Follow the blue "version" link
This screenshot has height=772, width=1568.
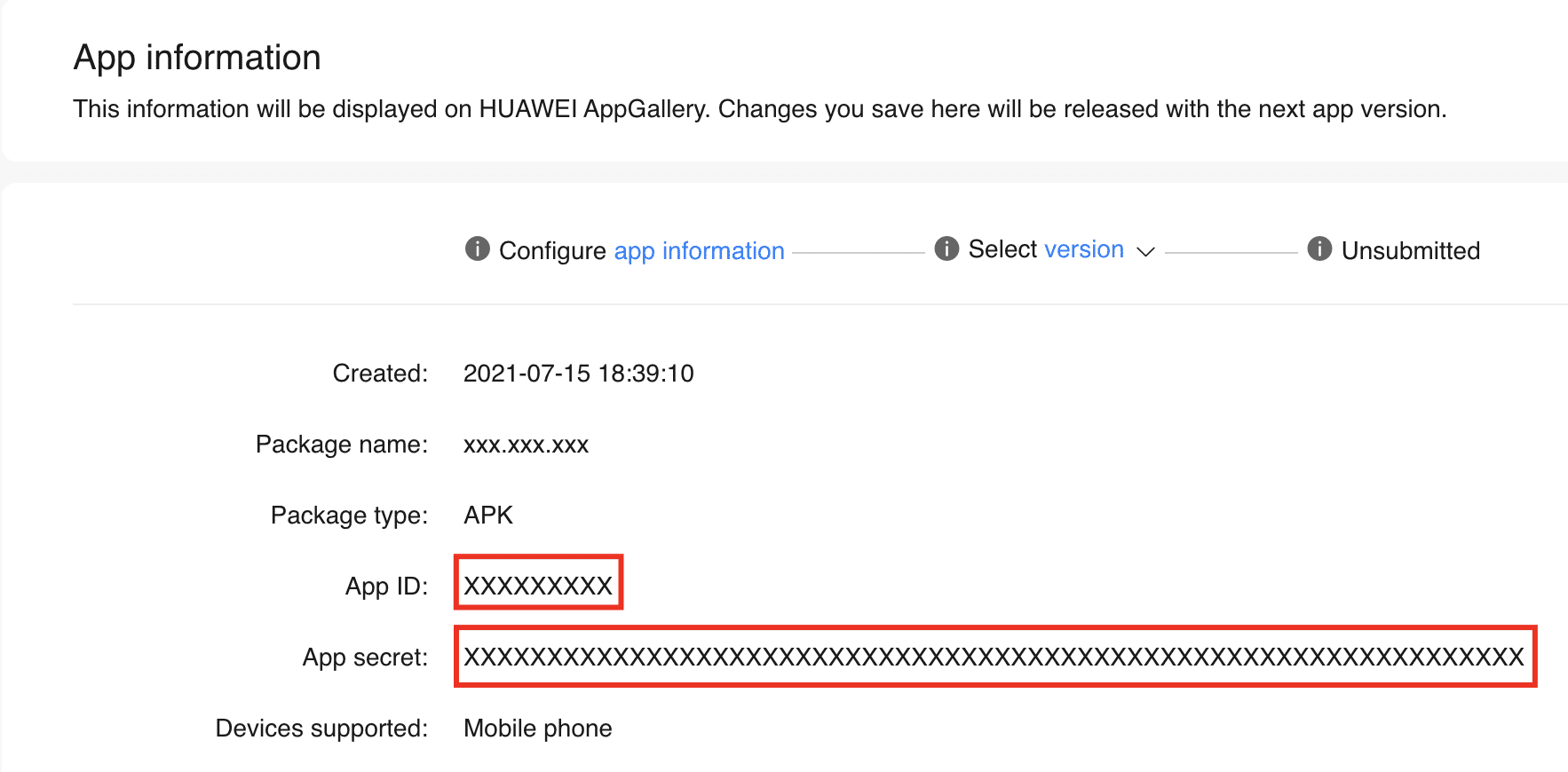click(1083, 249)
